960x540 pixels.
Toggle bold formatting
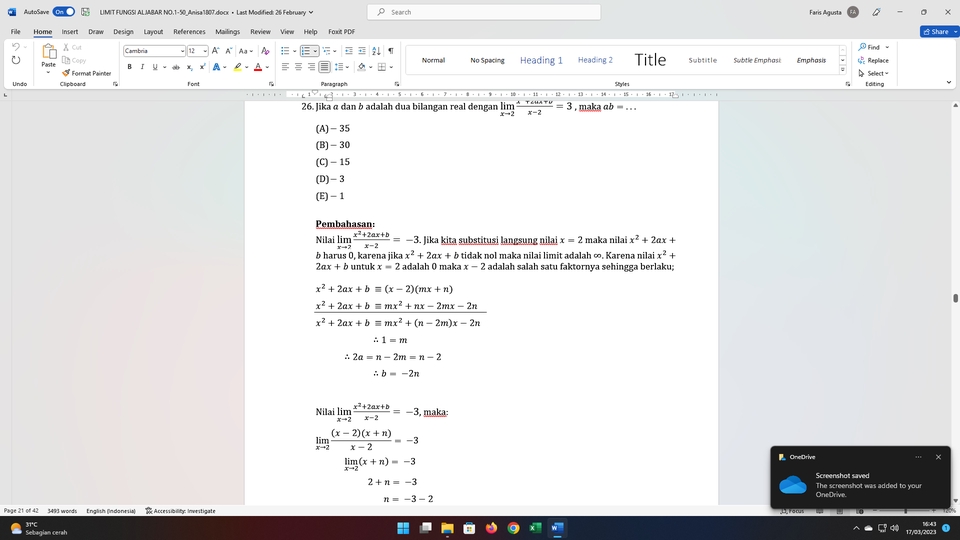[x=129, y=67]
